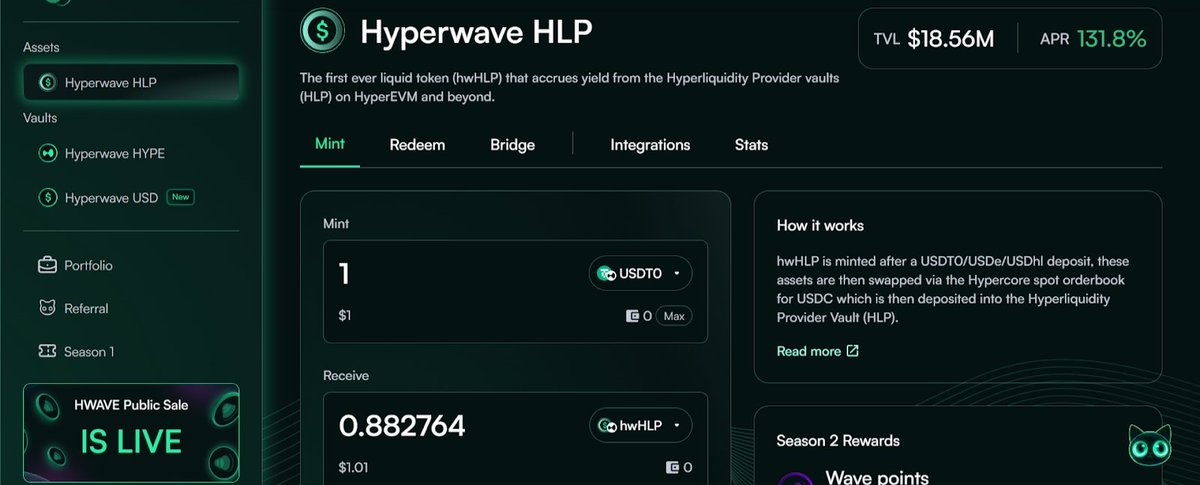Open the Integrations tab
The width and height of the screenshot is (1200, 485).
click(650, 145)
